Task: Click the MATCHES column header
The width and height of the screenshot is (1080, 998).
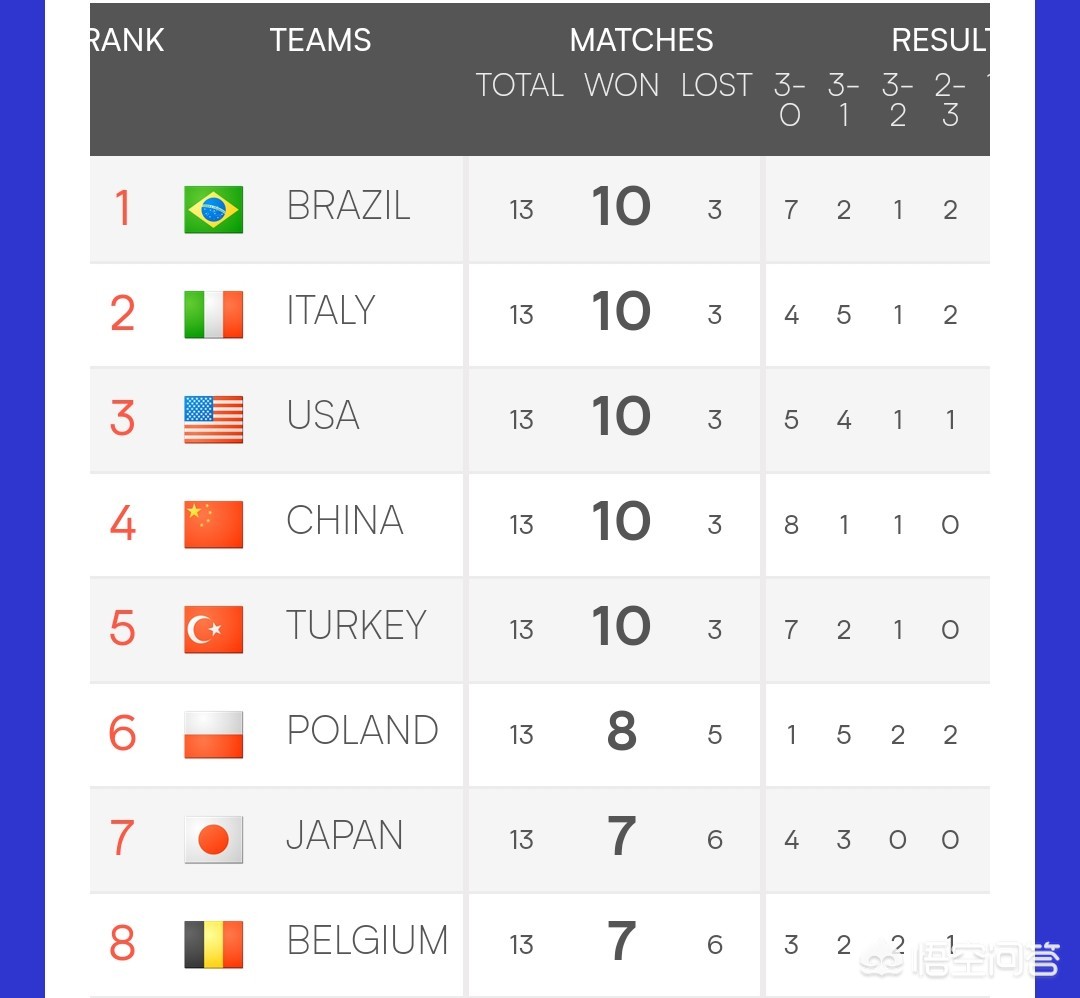Action: 641,40
